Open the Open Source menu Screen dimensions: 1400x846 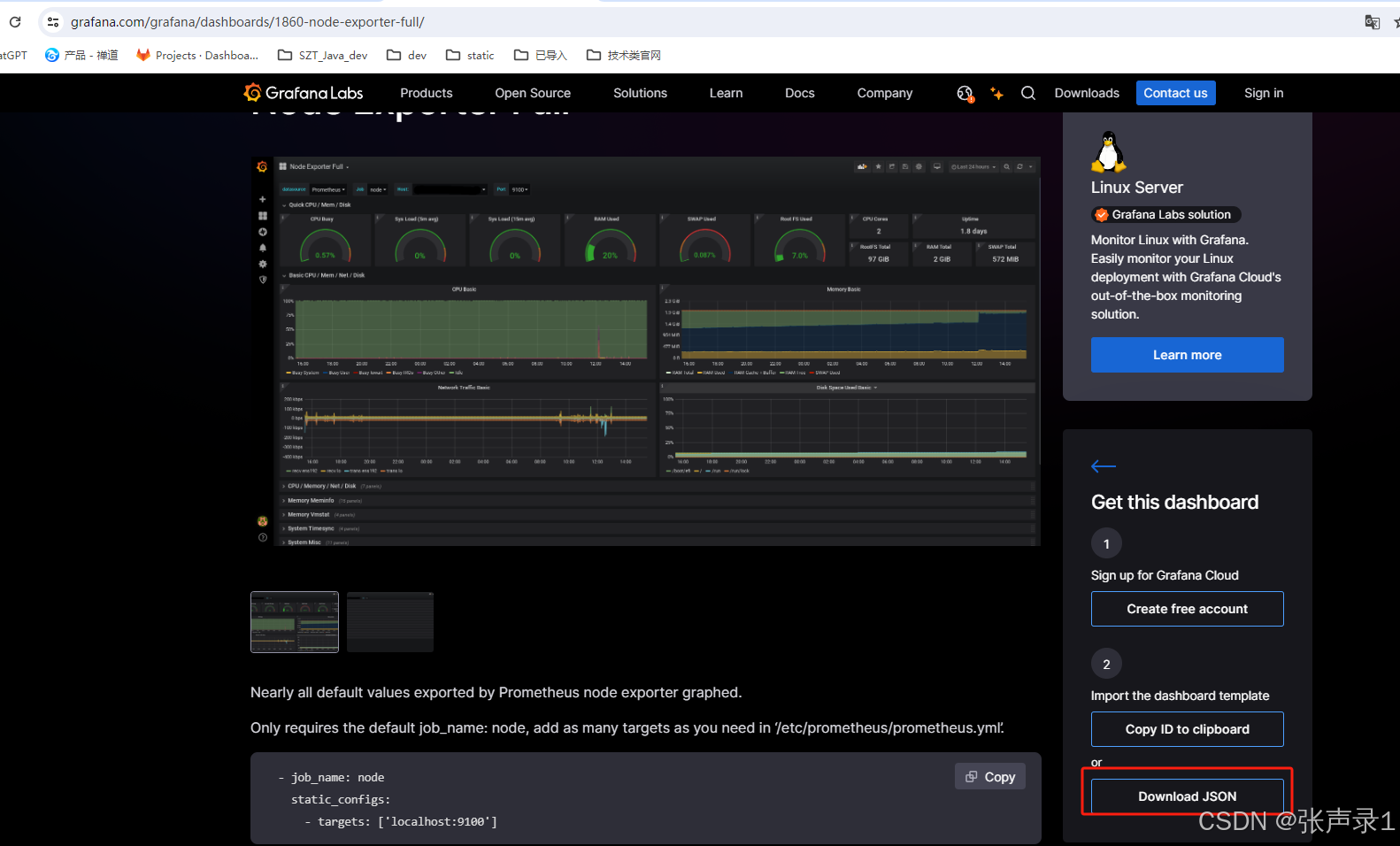coord(533,93)
